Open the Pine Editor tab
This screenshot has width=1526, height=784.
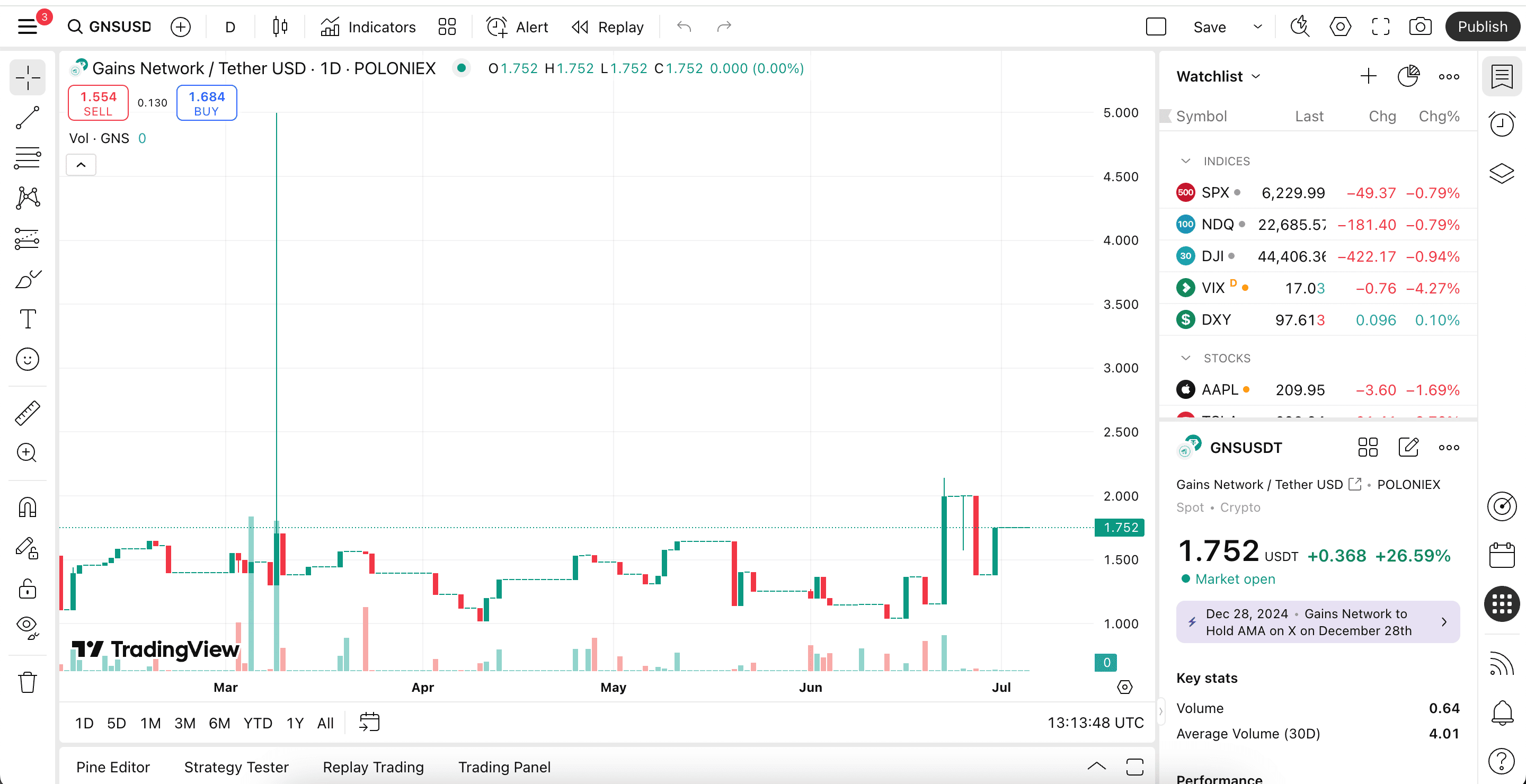pyautogui.click(x=113, y=768)
